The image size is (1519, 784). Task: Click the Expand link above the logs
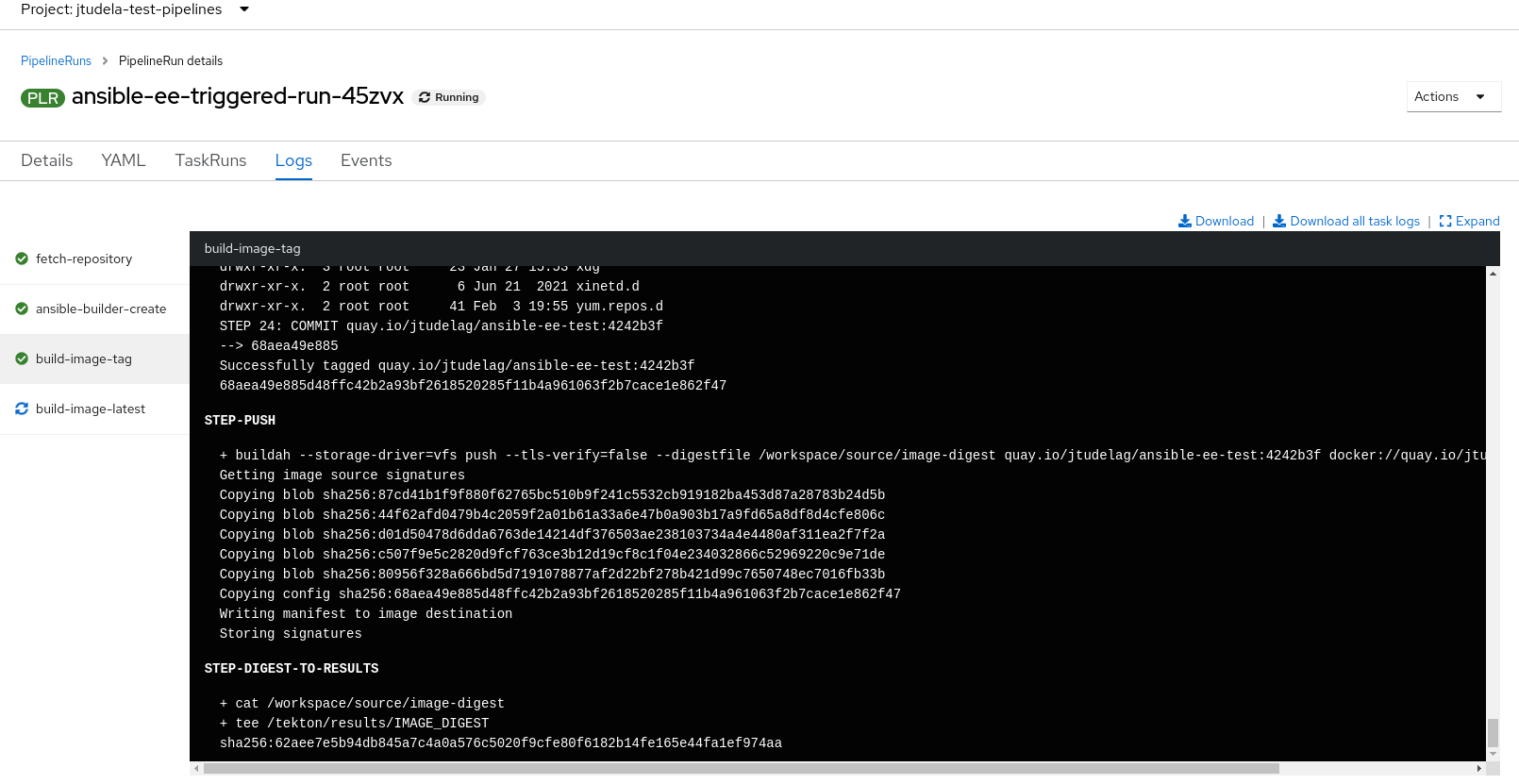(x=1477, y=221)
